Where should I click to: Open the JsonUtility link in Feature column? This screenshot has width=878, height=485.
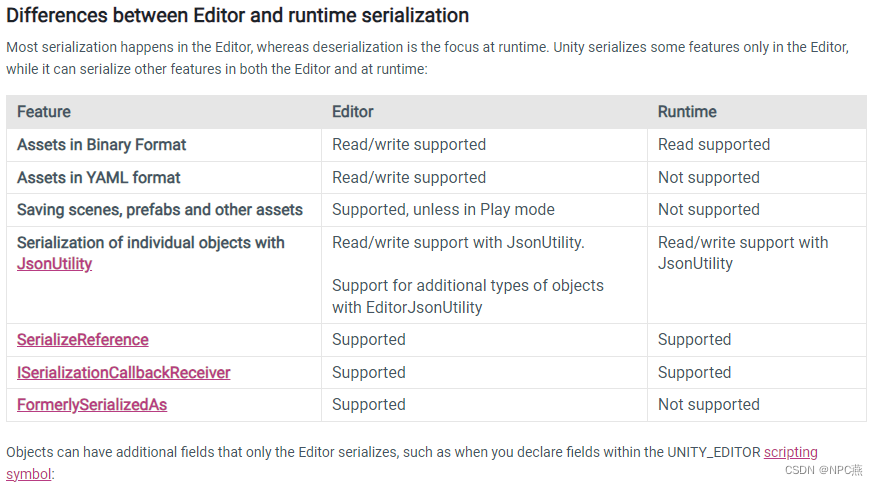click(54, 264)
